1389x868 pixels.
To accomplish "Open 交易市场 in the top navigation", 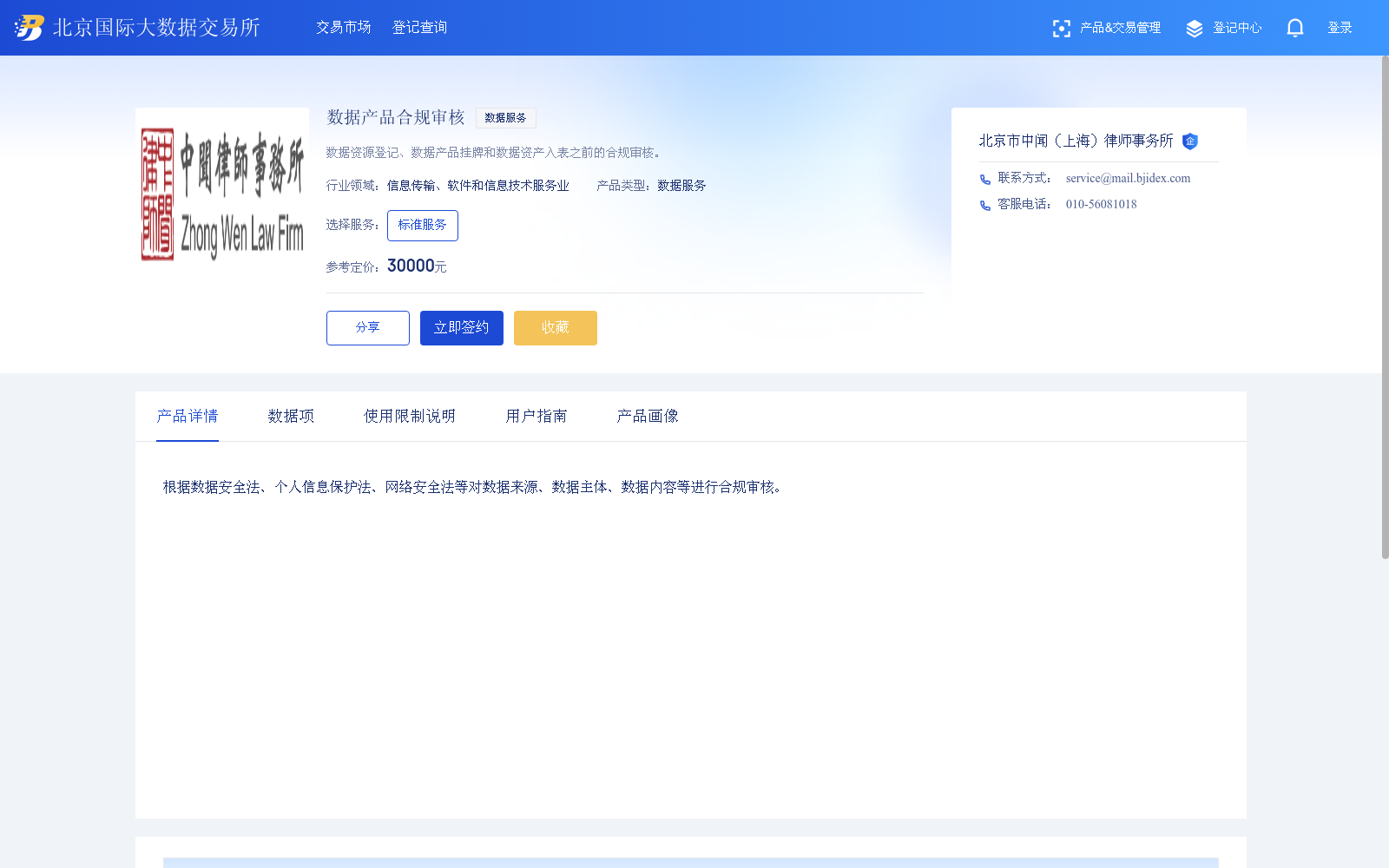I will [x=344, y=28].
